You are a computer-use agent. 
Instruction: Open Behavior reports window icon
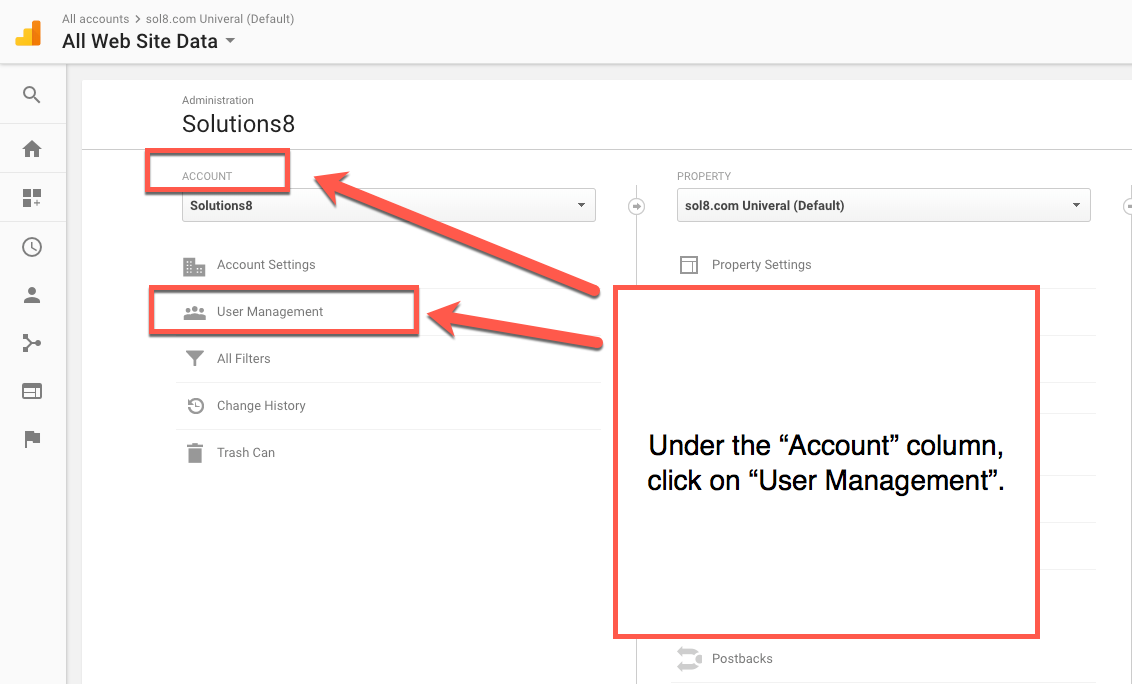point(32,391)
